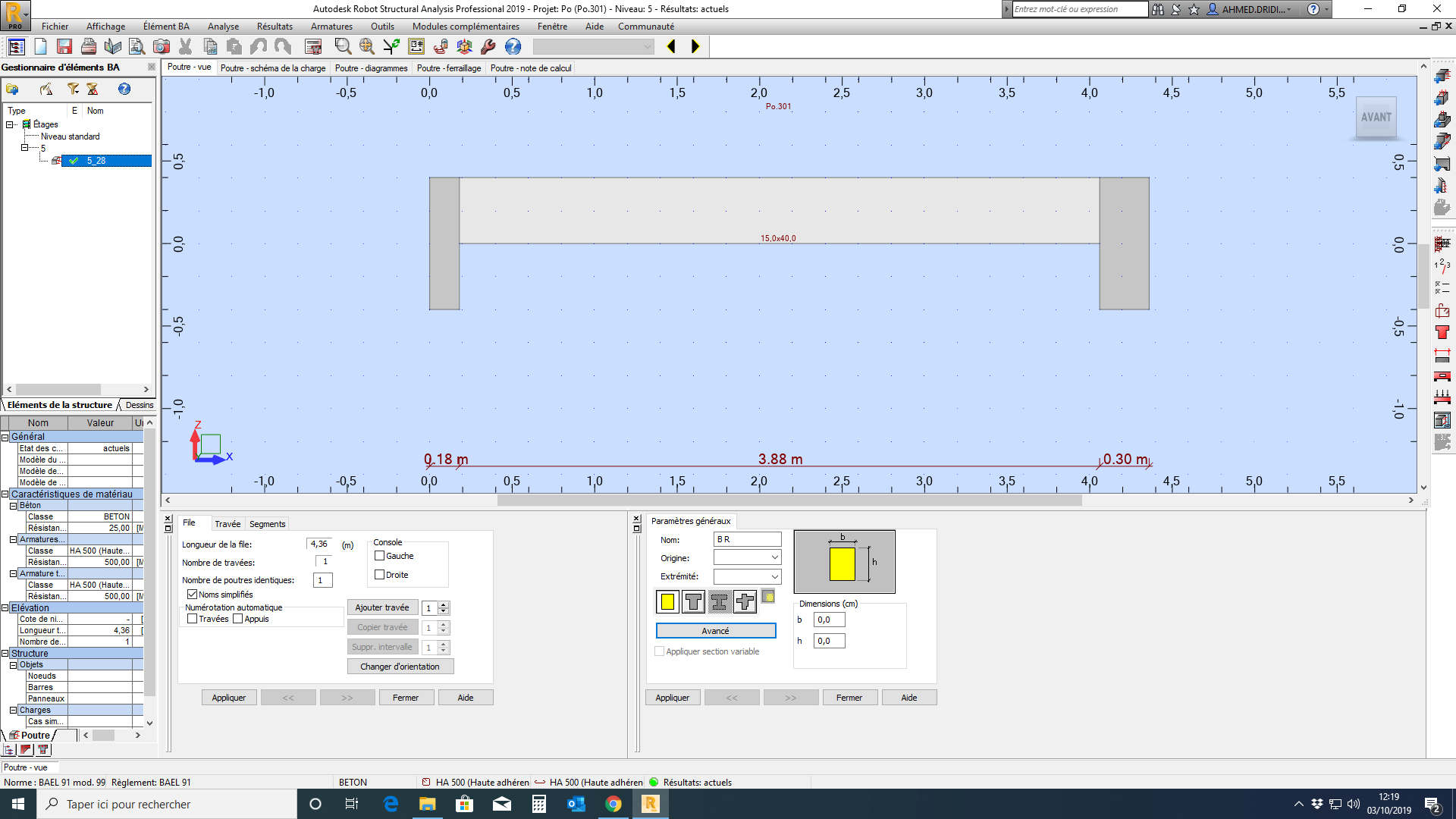Switch to Poutre - ferraillage tab
Viewport: 1456px width, 819px height.
[x=448, y=68]
